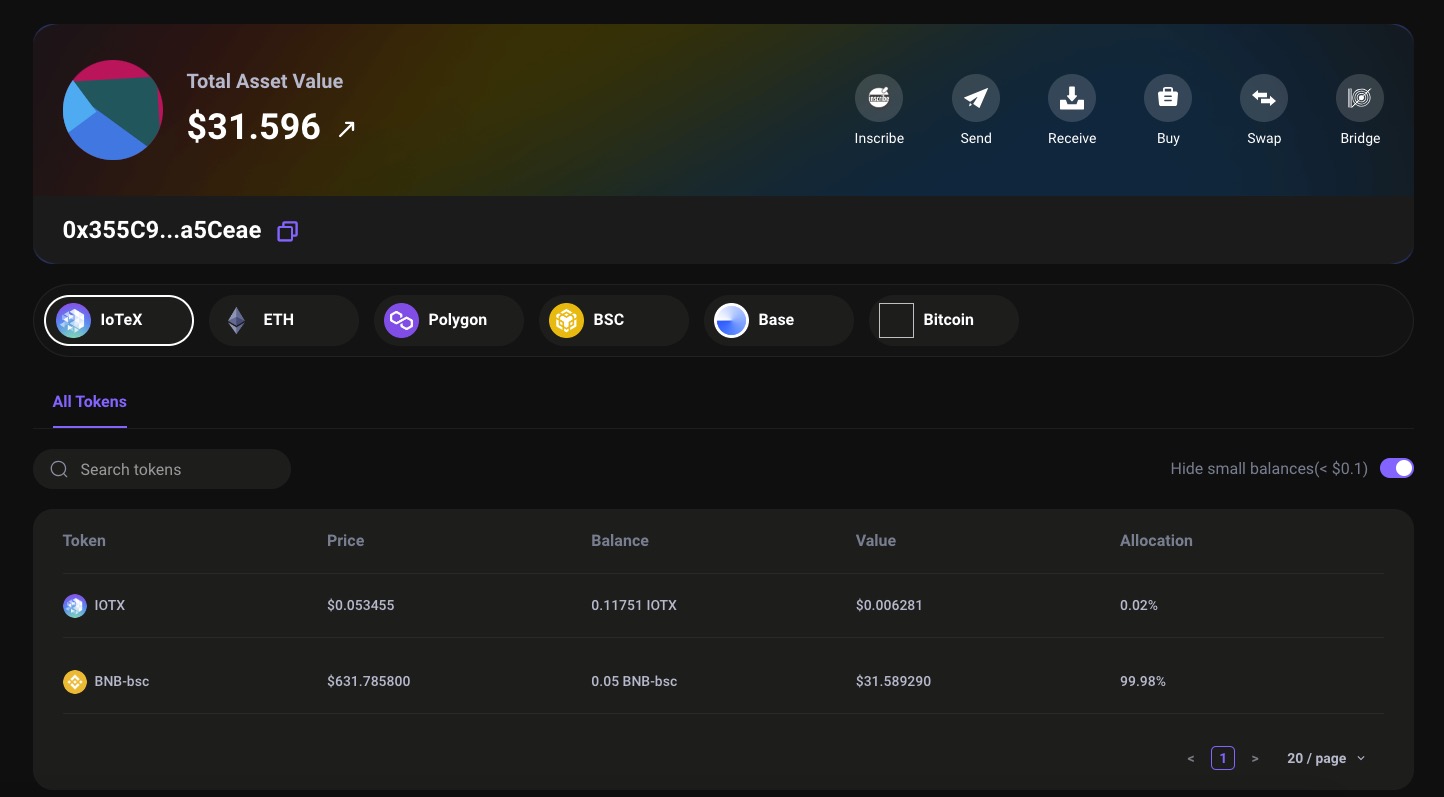This screenshot has width=1444, height=797.
Task: Open the BNB-bsc token row
Action: point(121,681)
